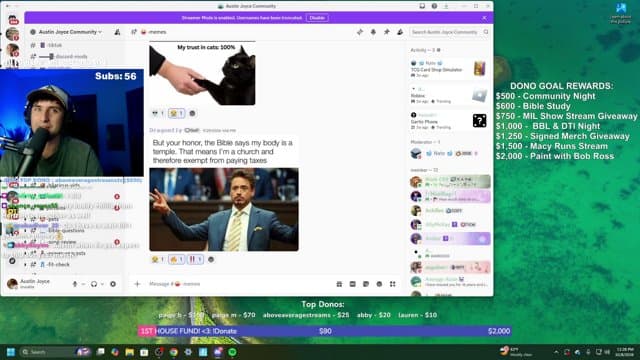The image size is (640, 360).
Task: View the cat trust meme image
Action: [x=202, y=73]
